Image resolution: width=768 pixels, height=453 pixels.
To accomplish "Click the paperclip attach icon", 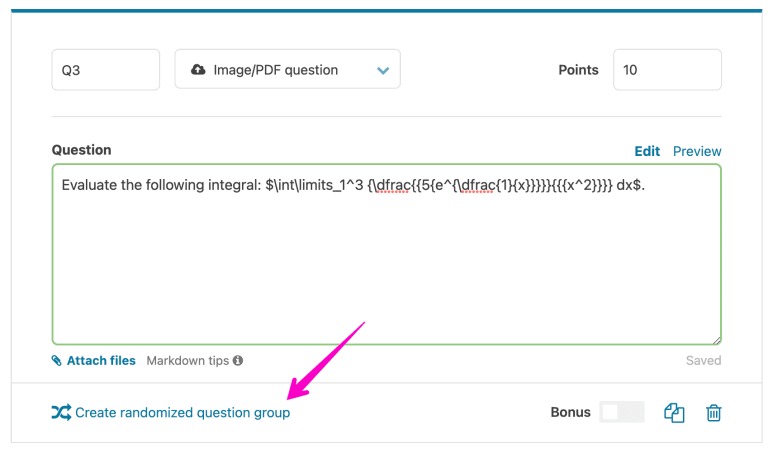I will tap(57, 361).
